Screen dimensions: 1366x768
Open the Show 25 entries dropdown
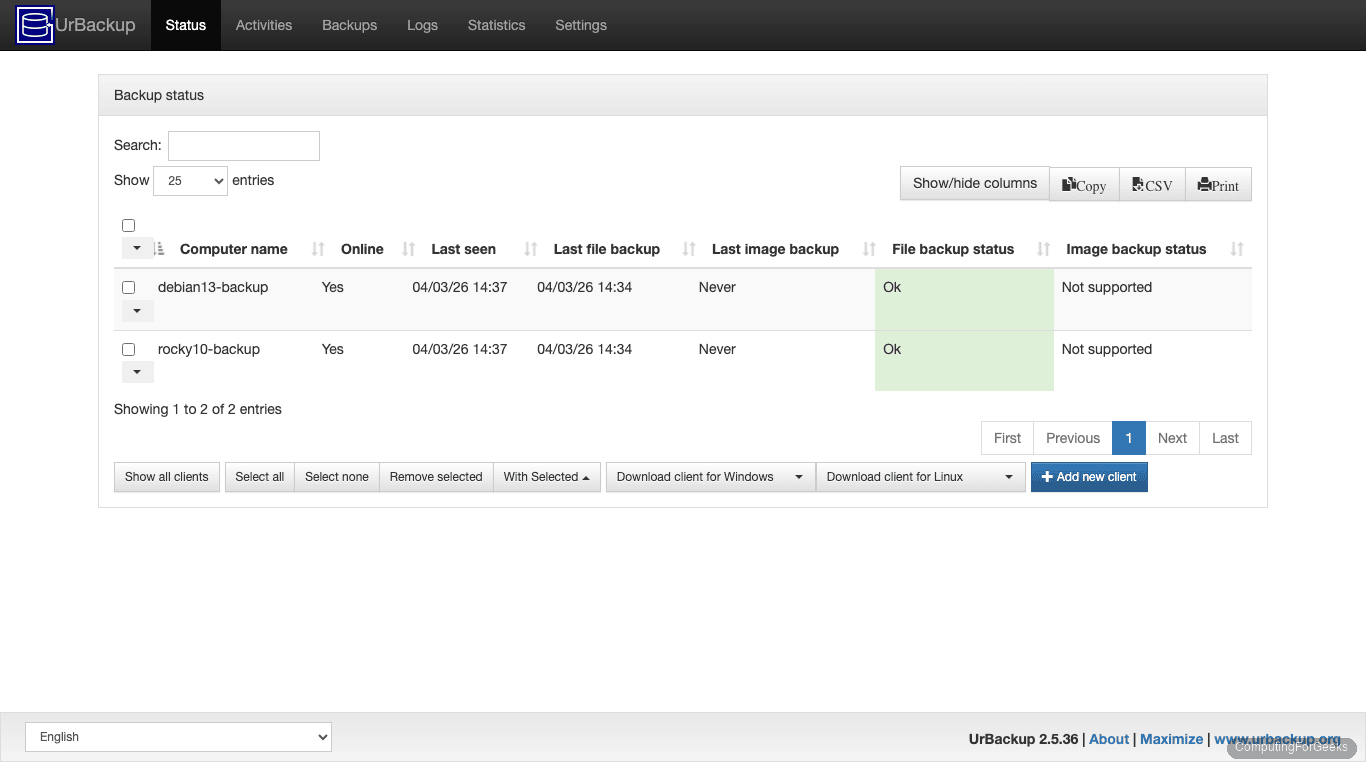click(x=190, y=180)
